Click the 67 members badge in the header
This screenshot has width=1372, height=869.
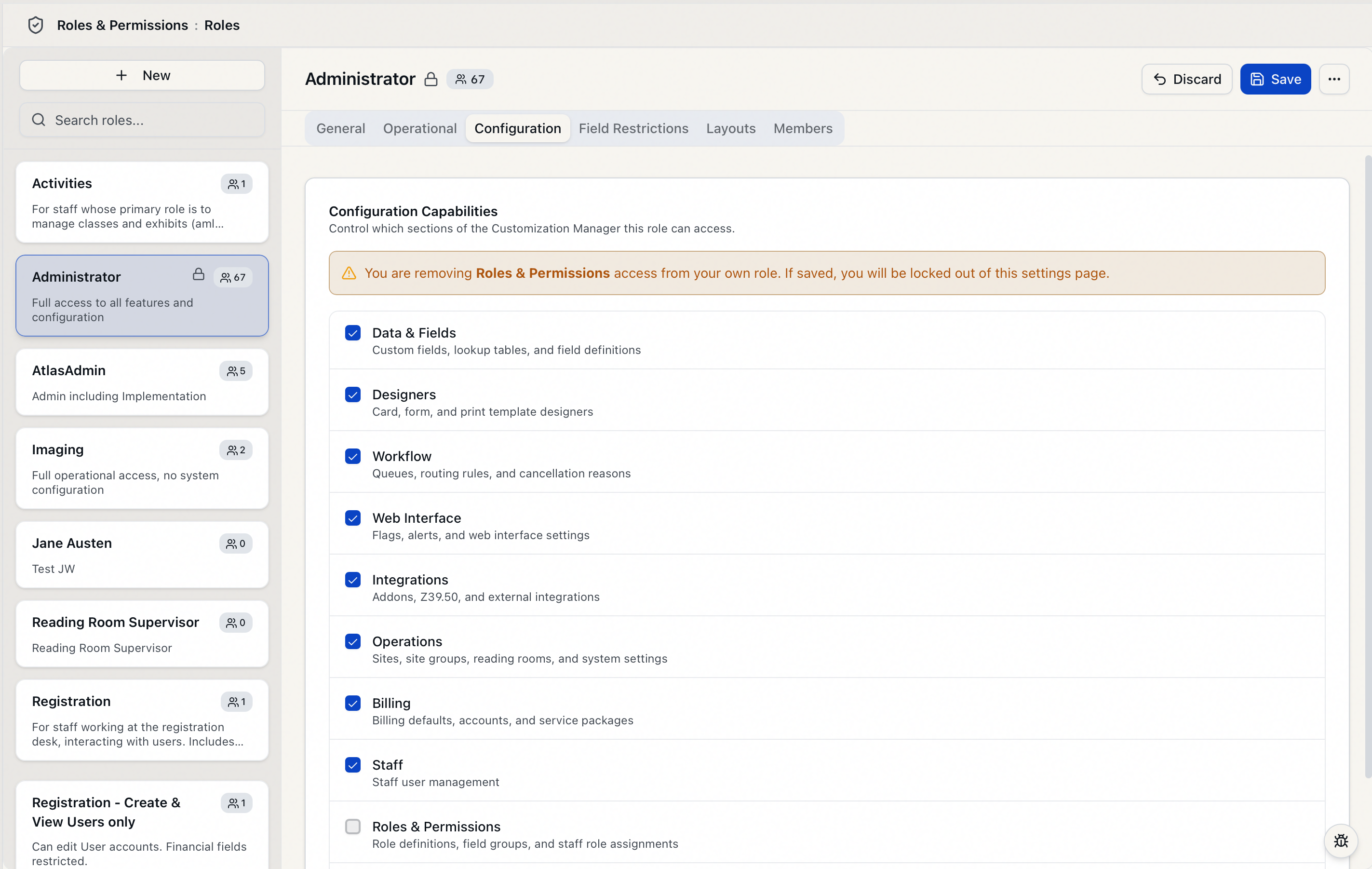click(x=470, y=79)
